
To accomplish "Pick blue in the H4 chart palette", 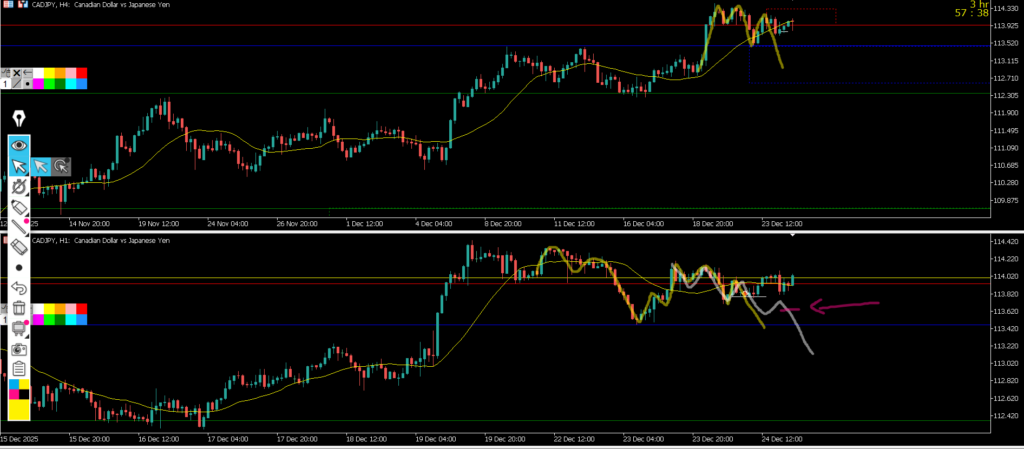I will pyautogui.click(x=82, y=84).
